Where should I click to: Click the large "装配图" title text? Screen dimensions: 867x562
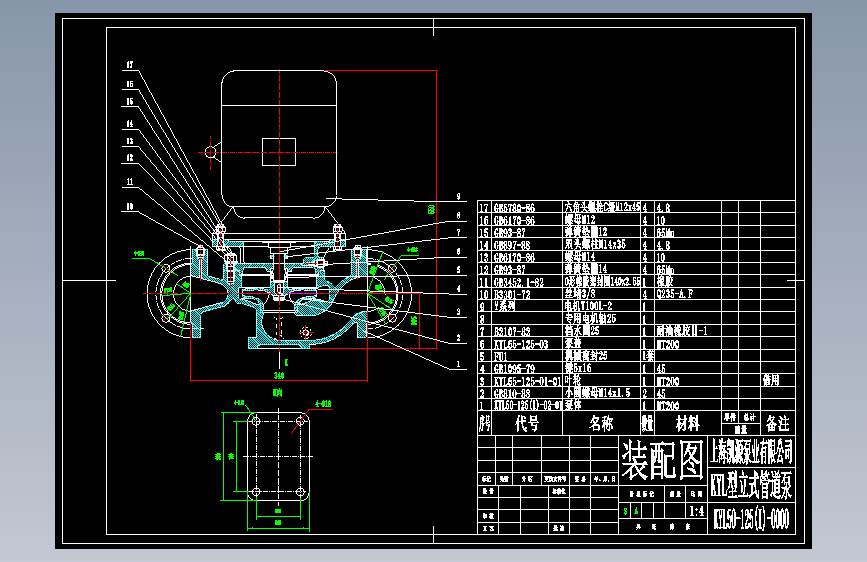[662, 460]
